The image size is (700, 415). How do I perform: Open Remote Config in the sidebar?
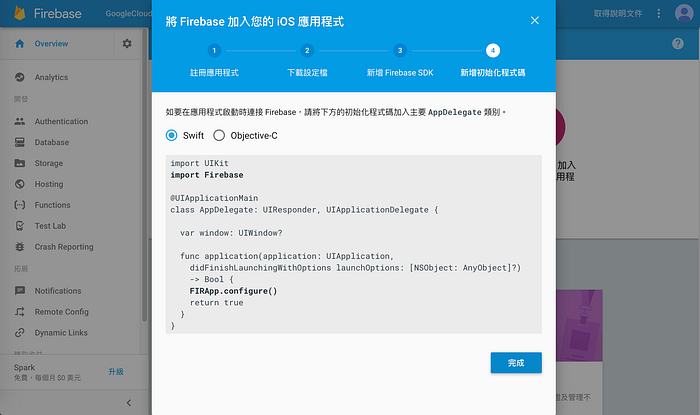[x=62, y=312]
